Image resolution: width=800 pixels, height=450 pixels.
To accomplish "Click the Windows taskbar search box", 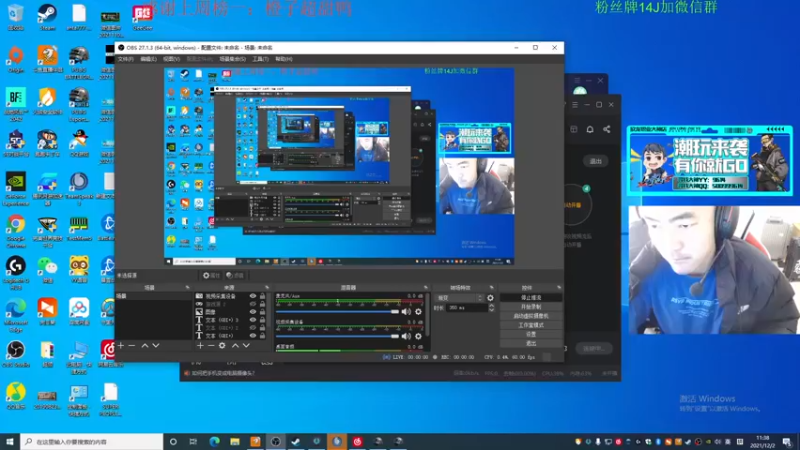I will [x=92, y=441].
